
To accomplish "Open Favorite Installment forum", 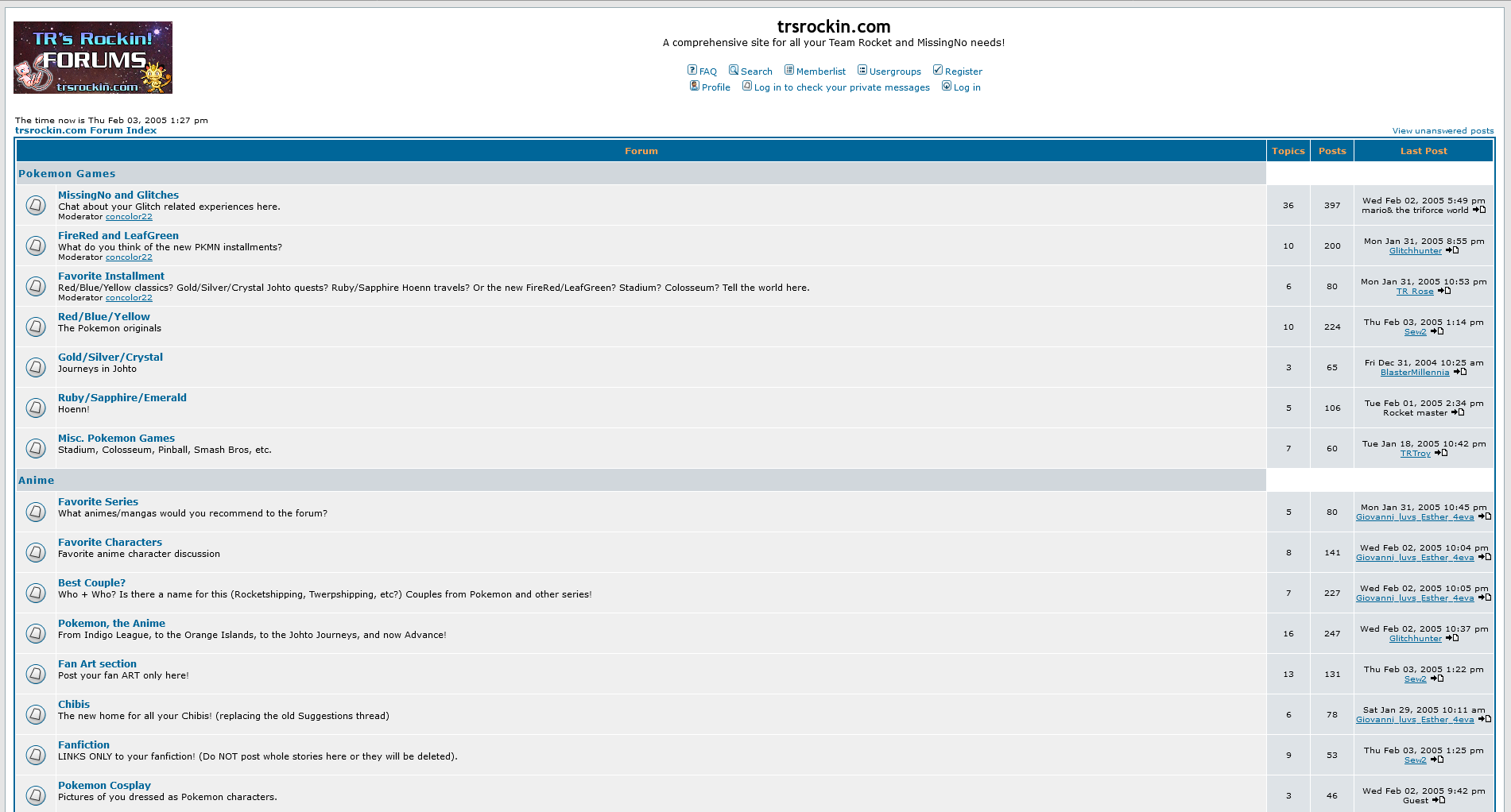I will tap(111, 276).
